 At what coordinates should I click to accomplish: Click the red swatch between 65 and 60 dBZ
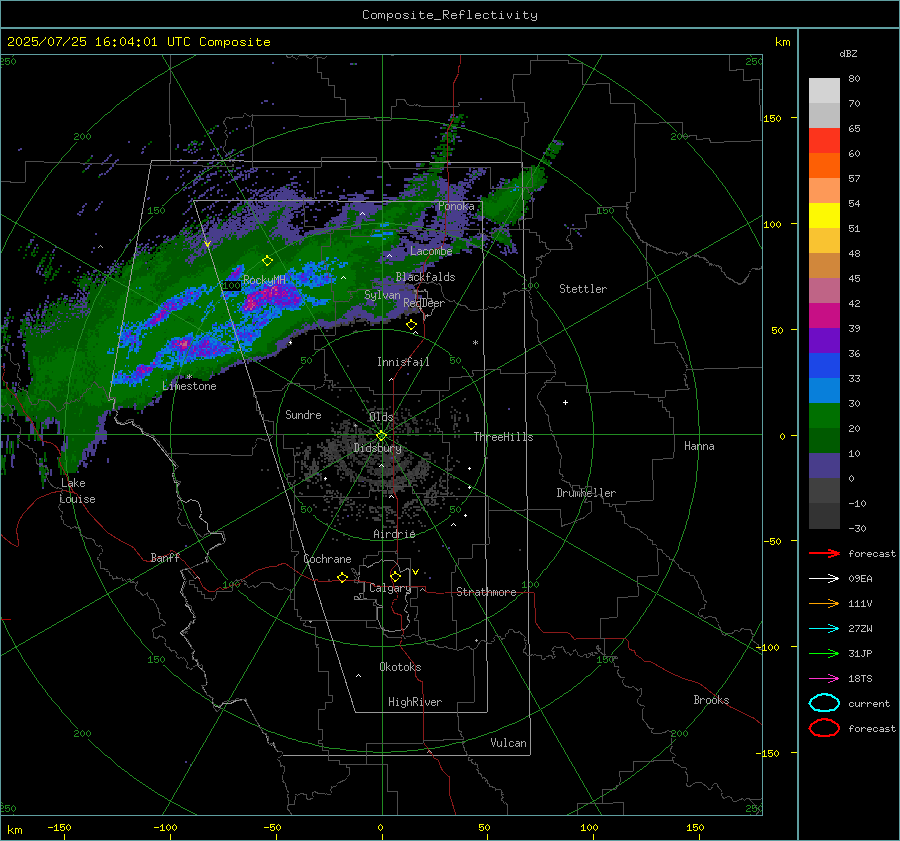[824, 140]
